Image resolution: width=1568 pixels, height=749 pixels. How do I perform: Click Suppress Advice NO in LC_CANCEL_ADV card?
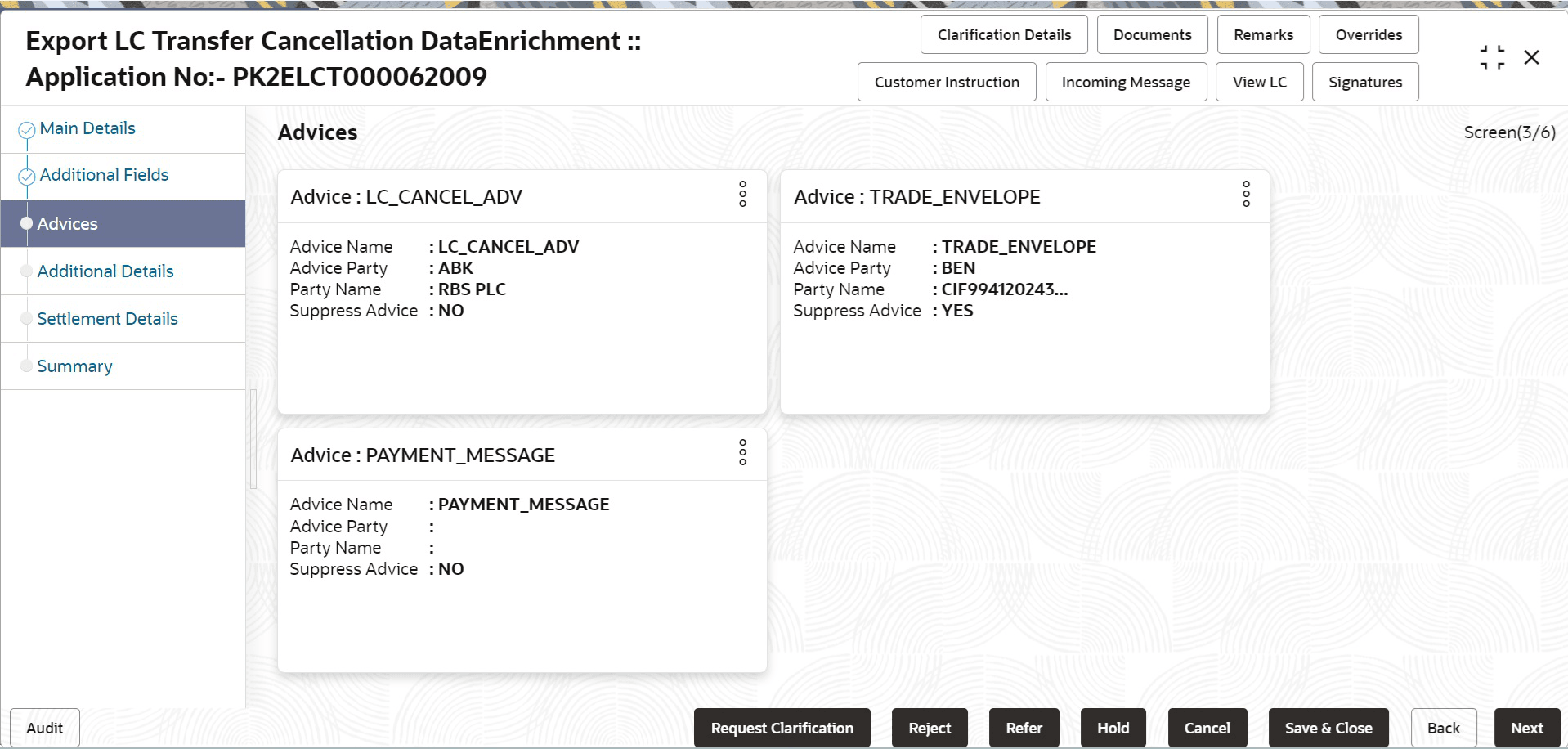(450, 311)
